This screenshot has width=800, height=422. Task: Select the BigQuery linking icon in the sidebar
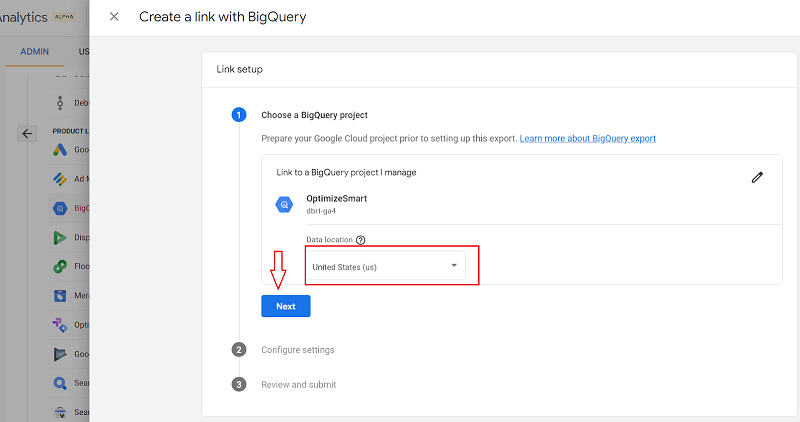point(60,208)
